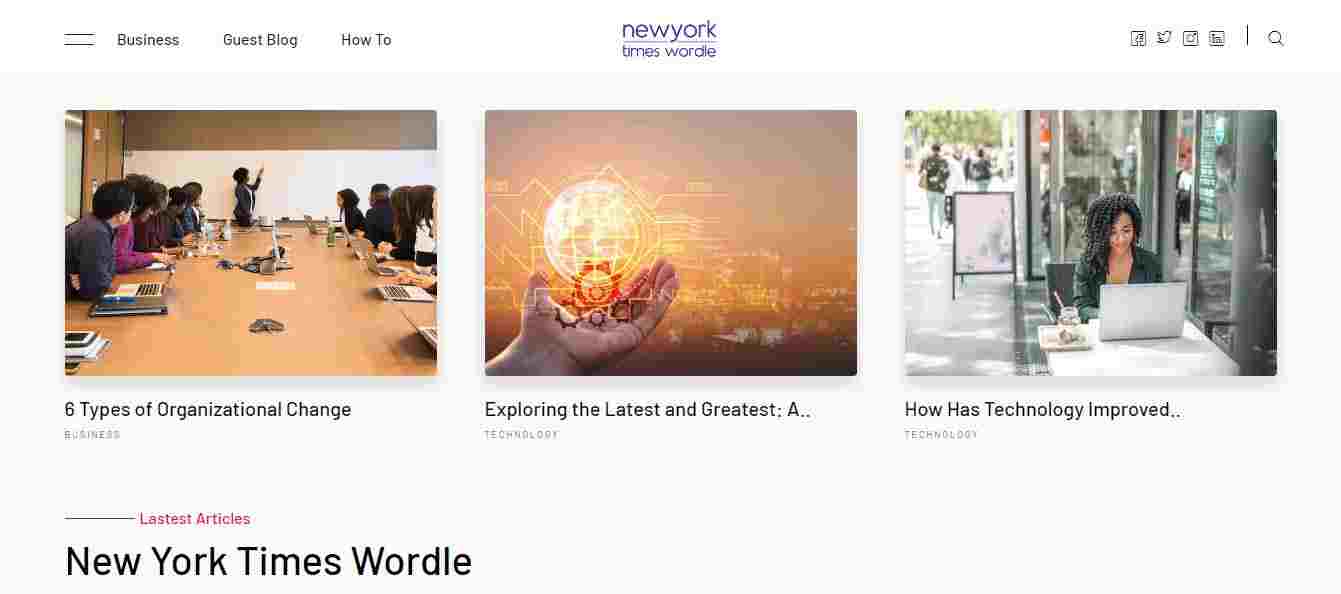1341x594 pixels.
Task: Open the woman with laptop thumbnail
Action: (x=1091, y=243)
